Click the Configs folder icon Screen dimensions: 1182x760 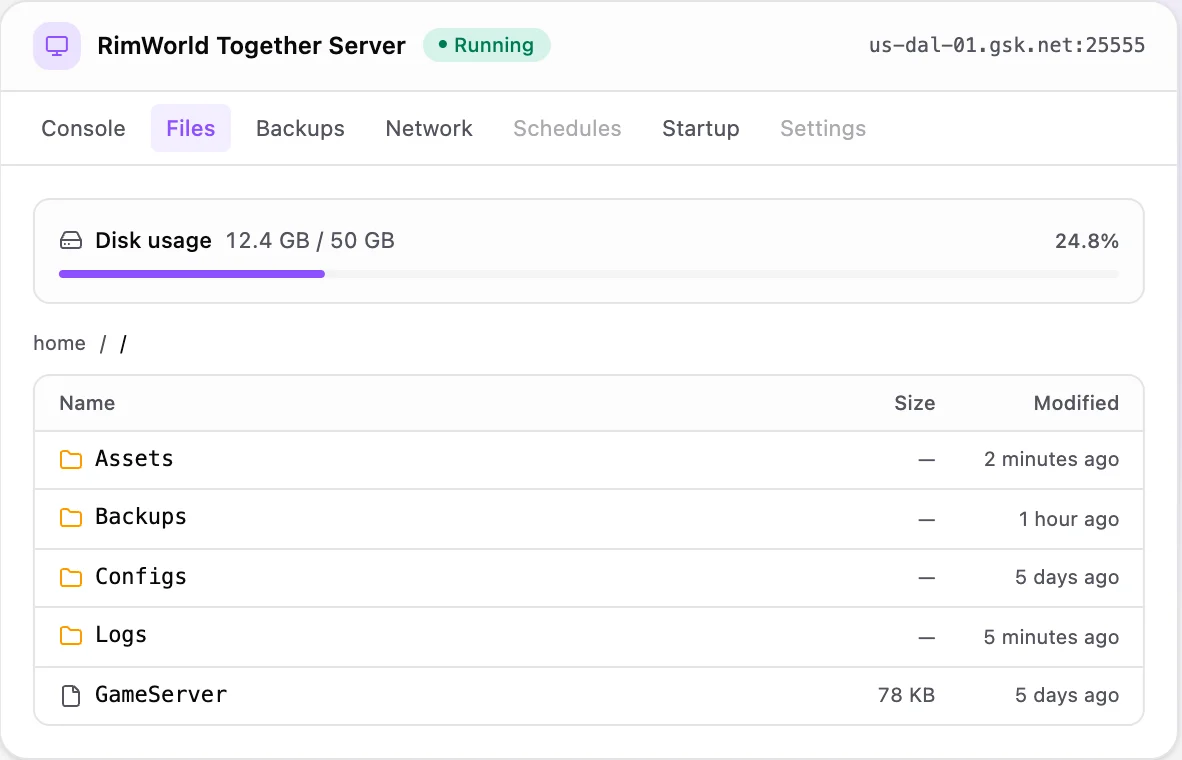(x=71, y=578)
